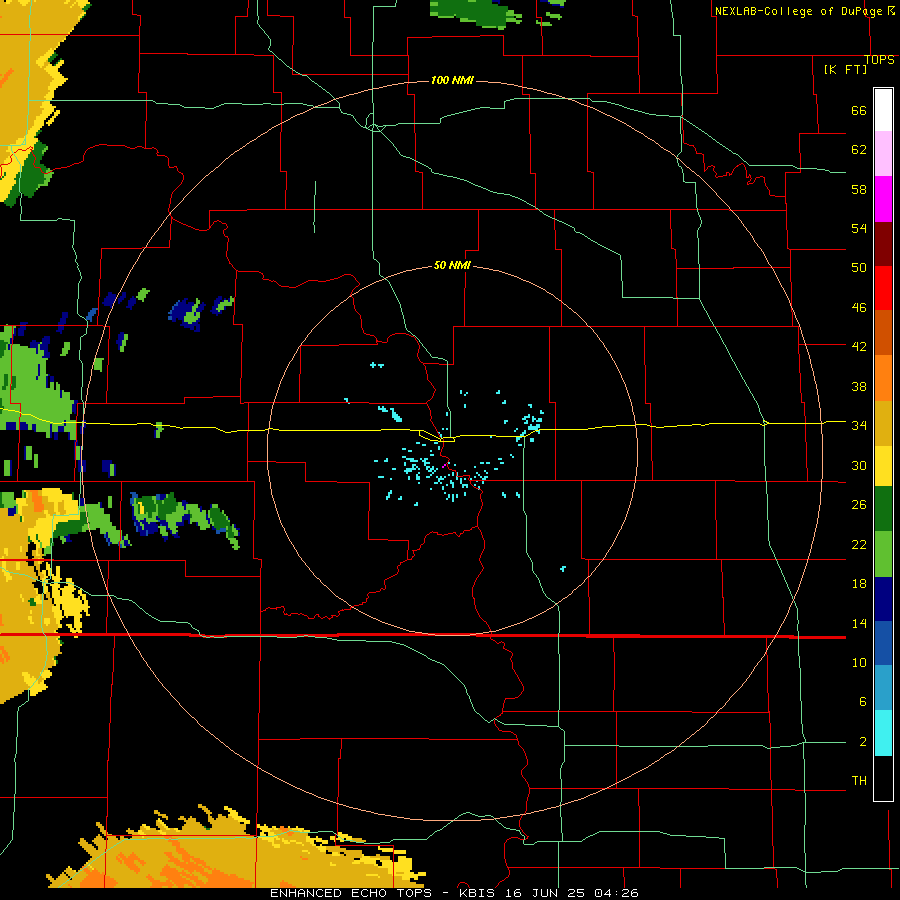This screenshot has height=900, width=900.
Task: Click the dark red 54 kft legend swatch
Action: click(x=883, y=243)
